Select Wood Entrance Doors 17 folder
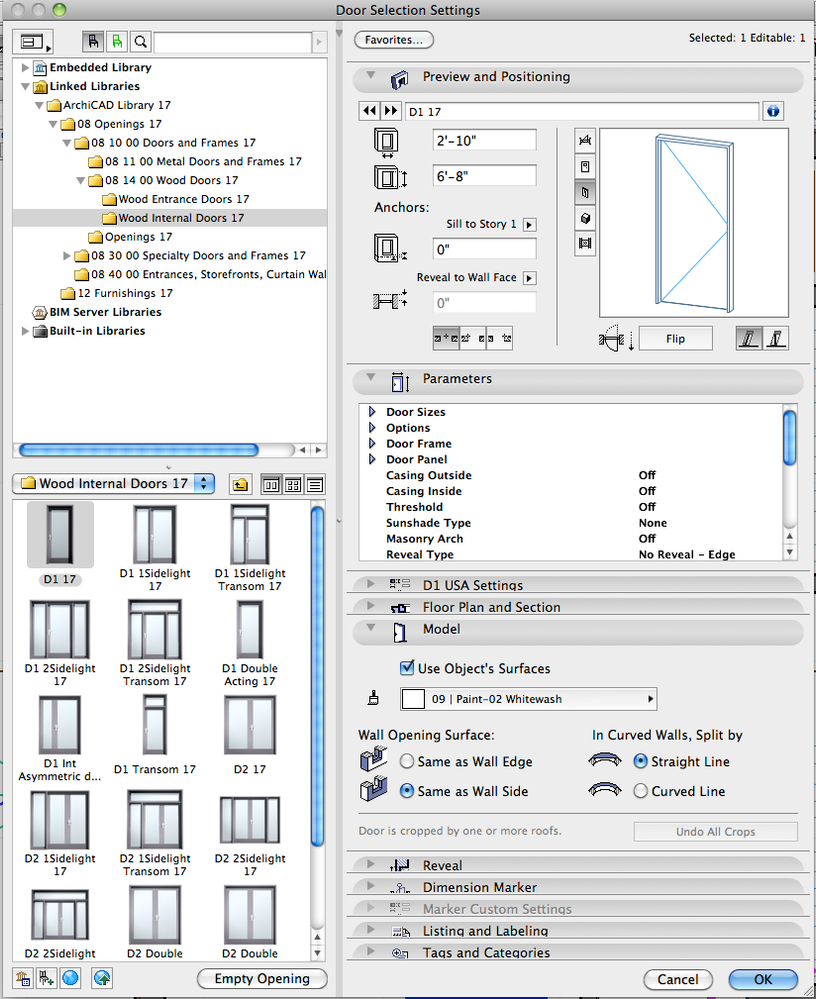Image resolution: width=816 pixels, height=999 pixels. pyautogui.click(x=175, y=199)
